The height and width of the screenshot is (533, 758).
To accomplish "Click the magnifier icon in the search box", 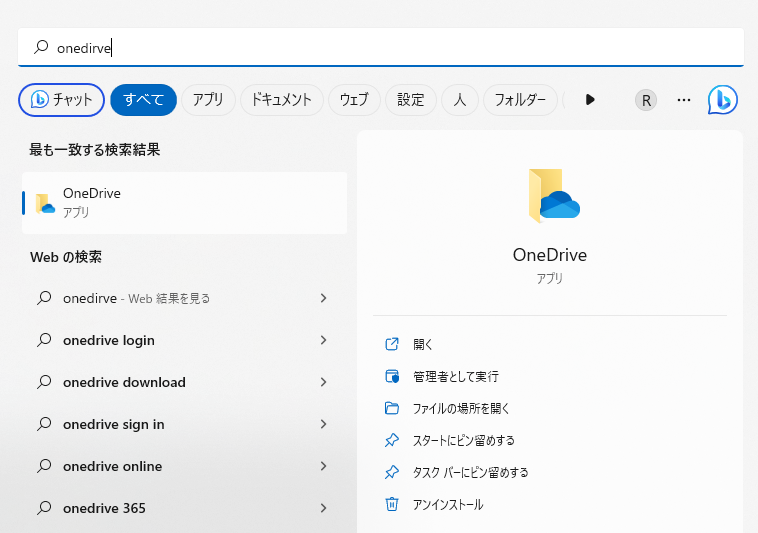I will coord(41,47).
